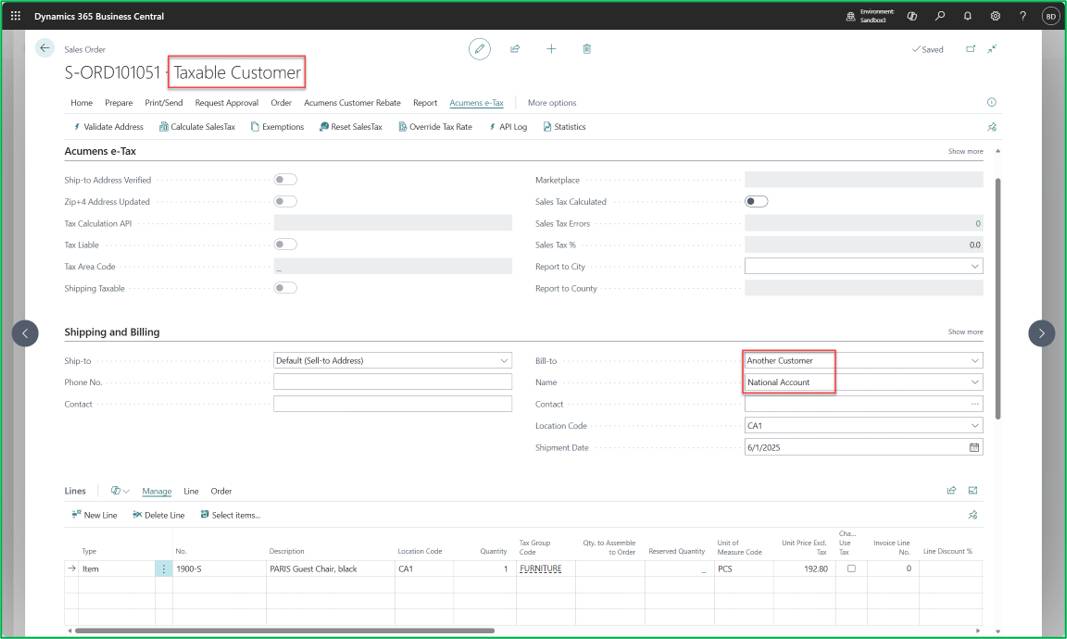Viewport: 1067px width, 639px height.
Task: Click the trash delete icon
Action: (587, 49)
